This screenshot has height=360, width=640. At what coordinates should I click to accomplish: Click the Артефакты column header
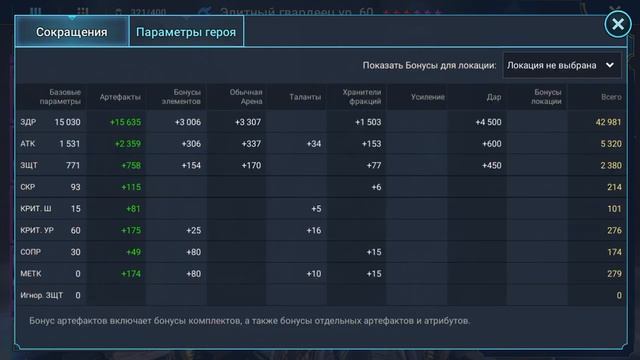pyautogui.click(x=120, y=97)
